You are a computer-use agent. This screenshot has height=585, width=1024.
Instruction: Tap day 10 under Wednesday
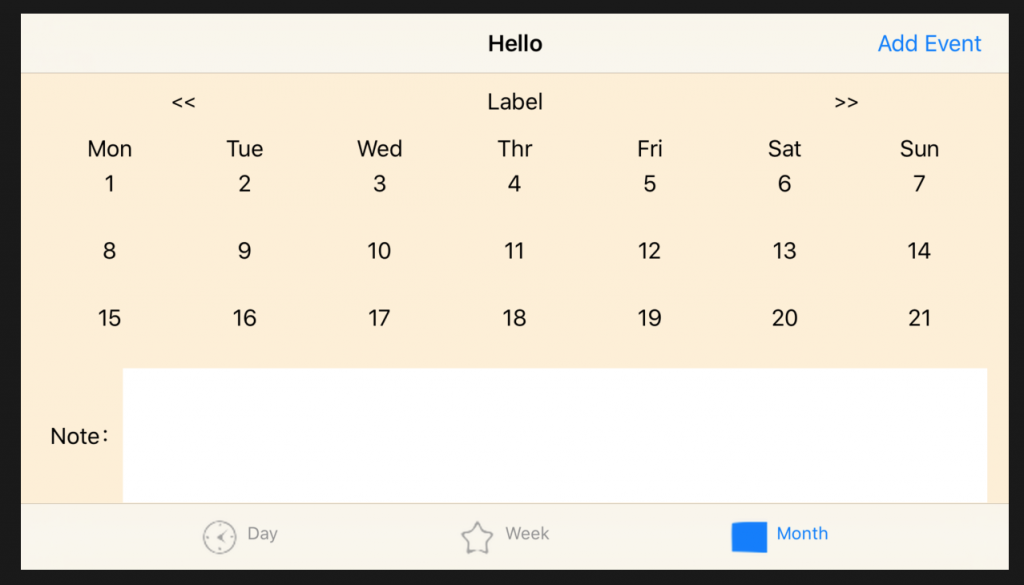[x=379, y=251]
